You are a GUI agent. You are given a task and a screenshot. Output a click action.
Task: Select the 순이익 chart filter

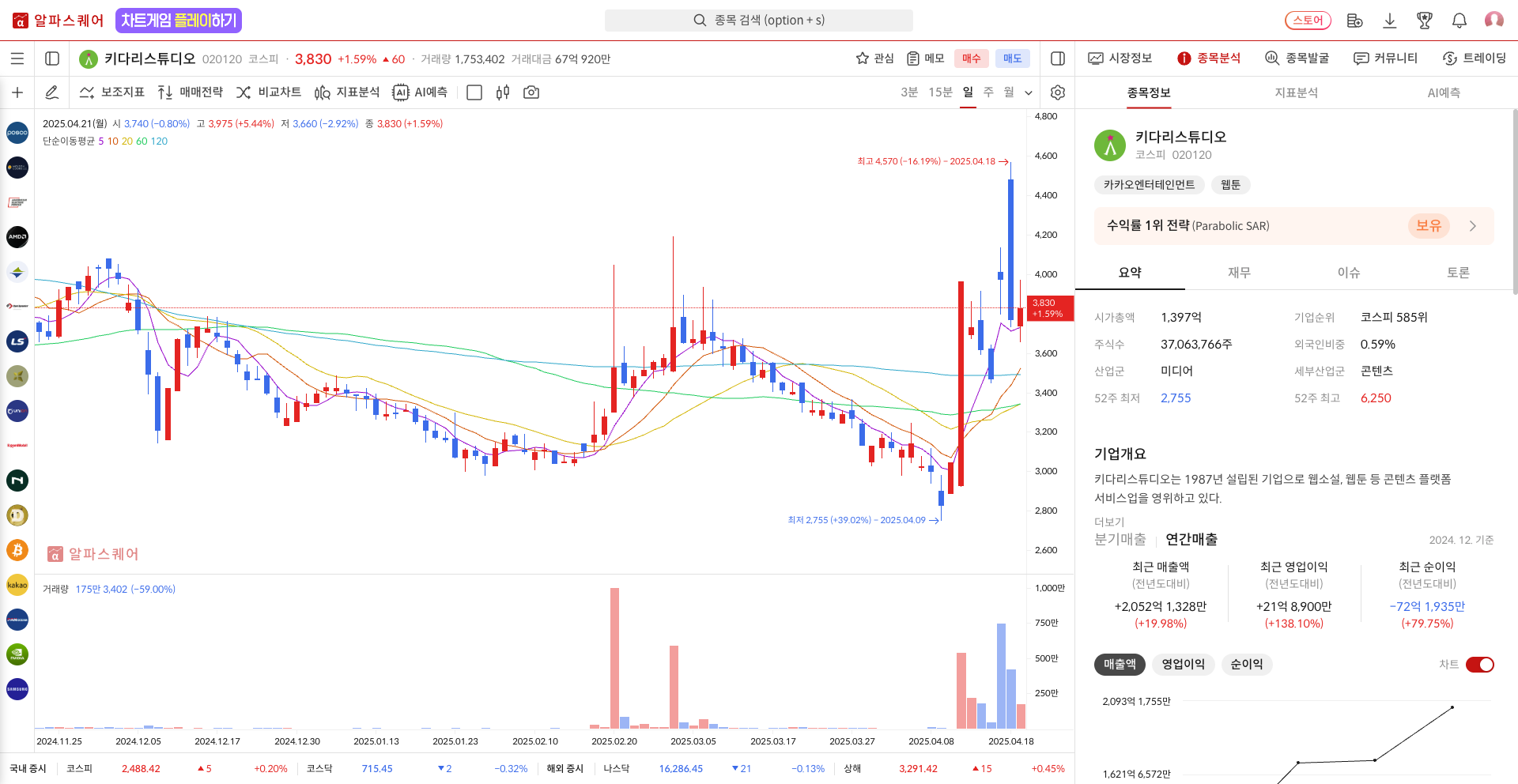1247,665
